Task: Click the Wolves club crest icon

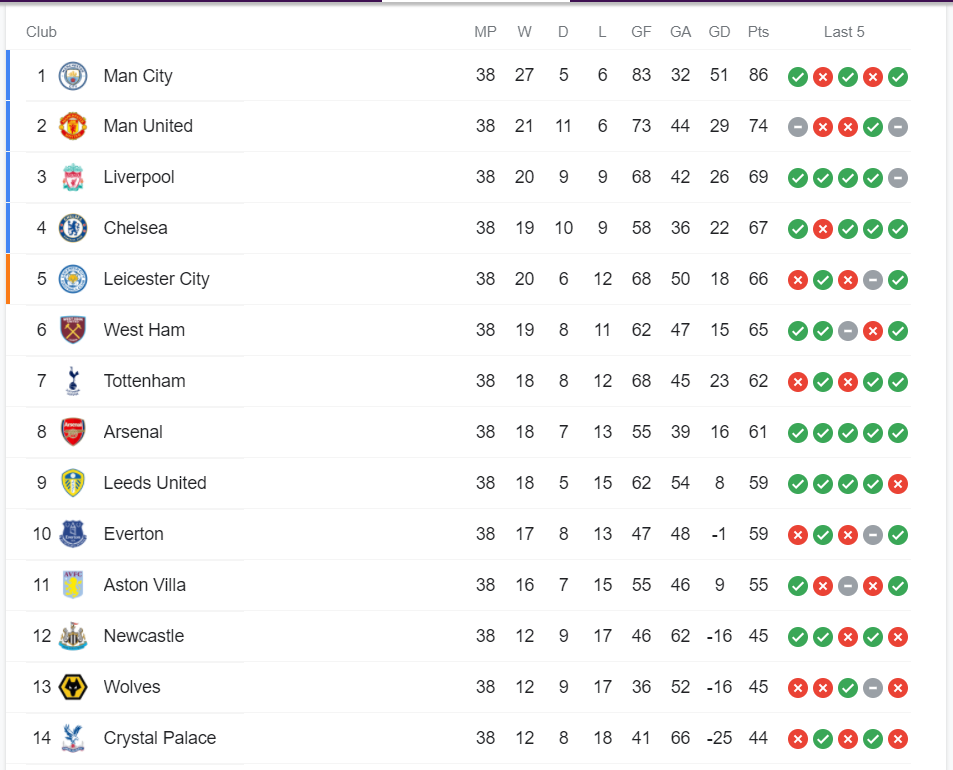Action: point(73,687)
